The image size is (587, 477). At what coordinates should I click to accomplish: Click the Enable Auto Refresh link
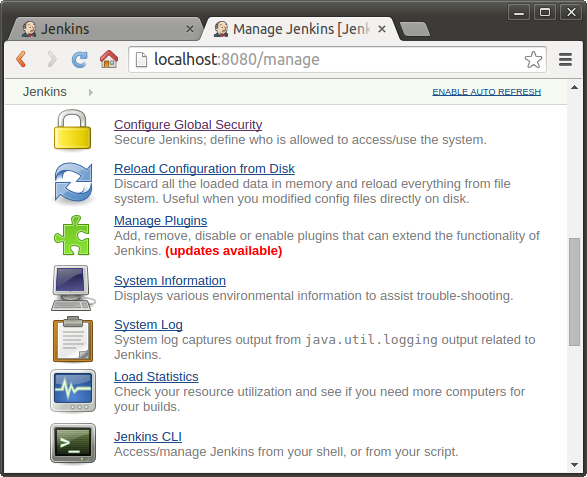pyautogui.click(x=487, y=92)
